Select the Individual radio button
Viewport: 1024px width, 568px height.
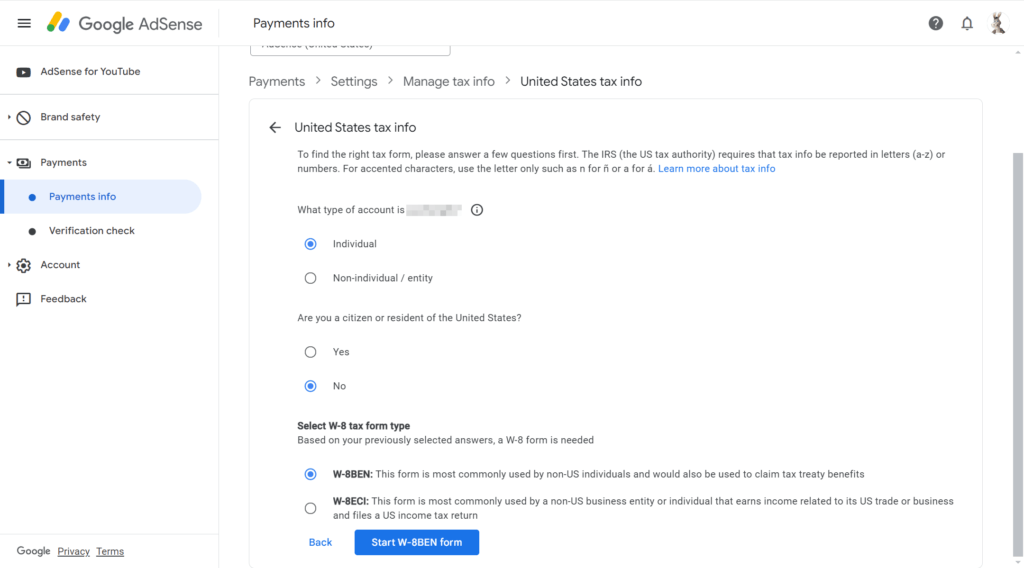tap(310, 244)
